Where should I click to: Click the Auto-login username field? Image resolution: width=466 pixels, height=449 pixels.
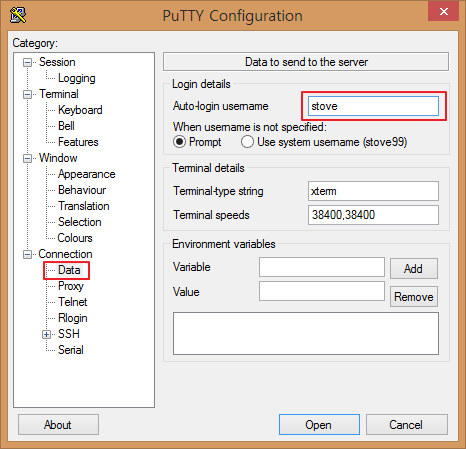click(373, 106)
